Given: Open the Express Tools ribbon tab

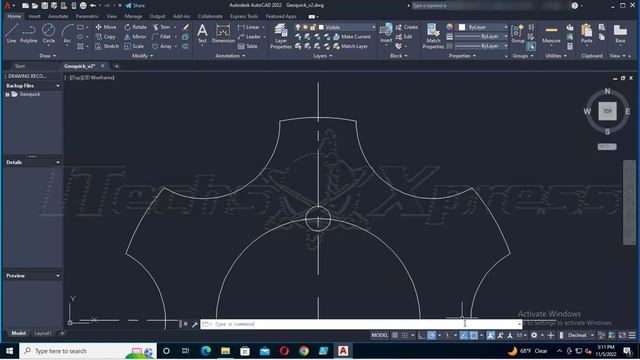Looking at the screenshot, I should click(244, 16).
